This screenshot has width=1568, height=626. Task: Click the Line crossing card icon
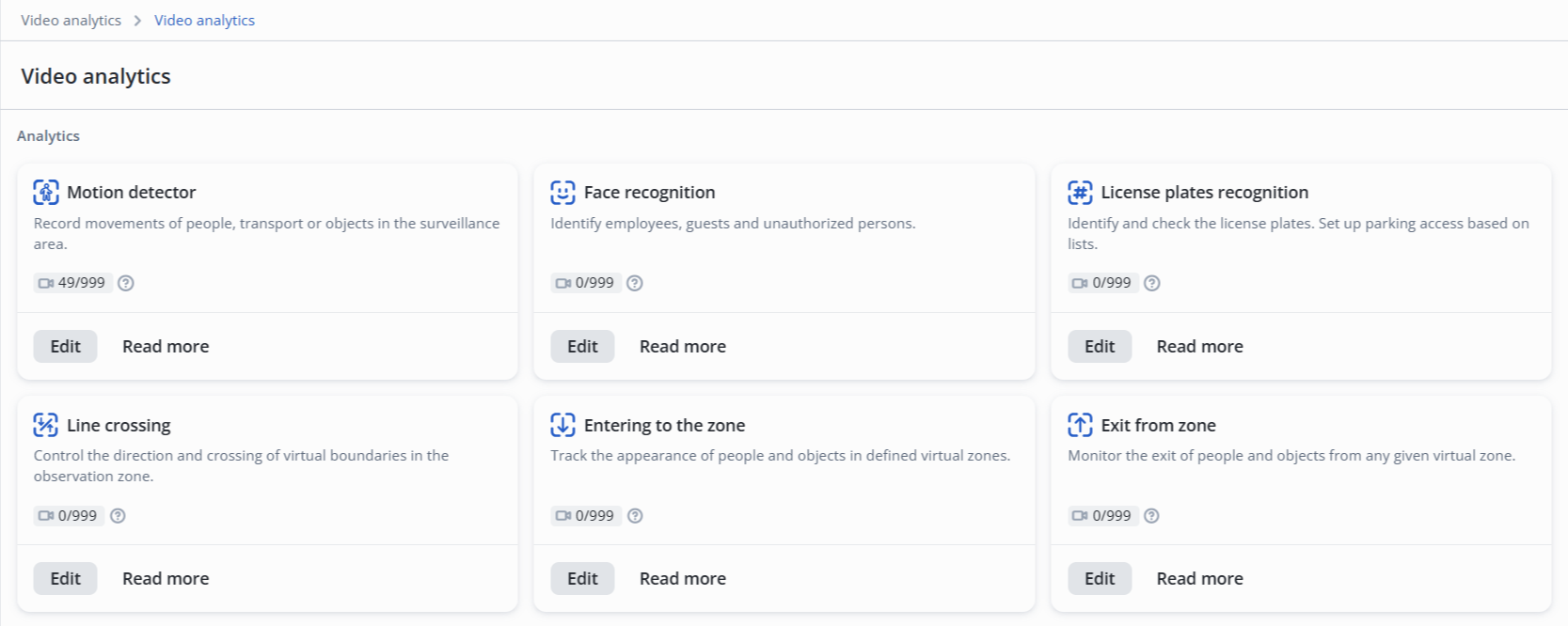pyautogui.click(x=46, y=425)
